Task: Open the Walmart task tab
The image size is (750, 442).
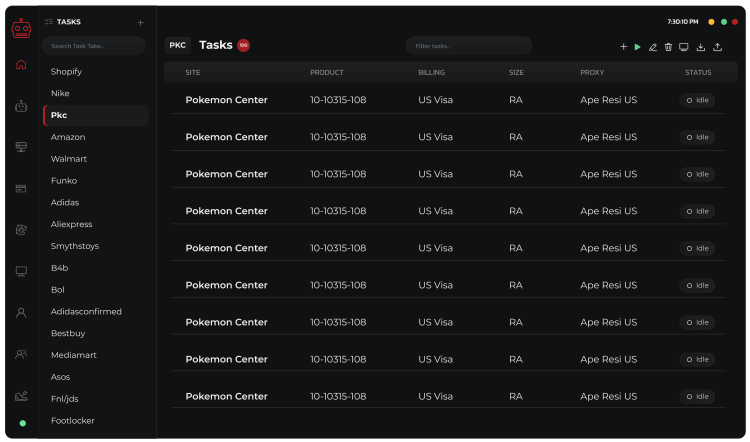Action: (x=68, y=159)
